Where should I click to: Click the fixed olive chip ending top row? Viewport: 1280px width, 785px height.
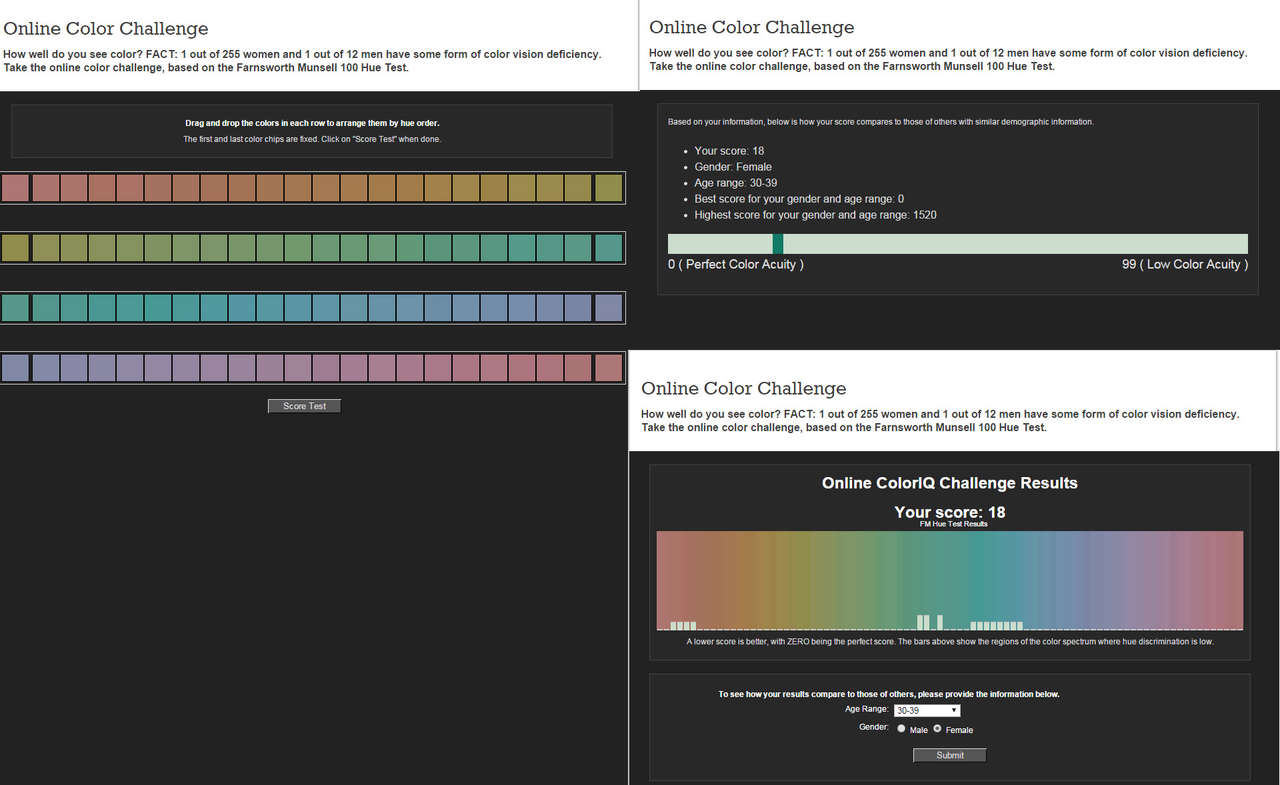click(608, 188)
